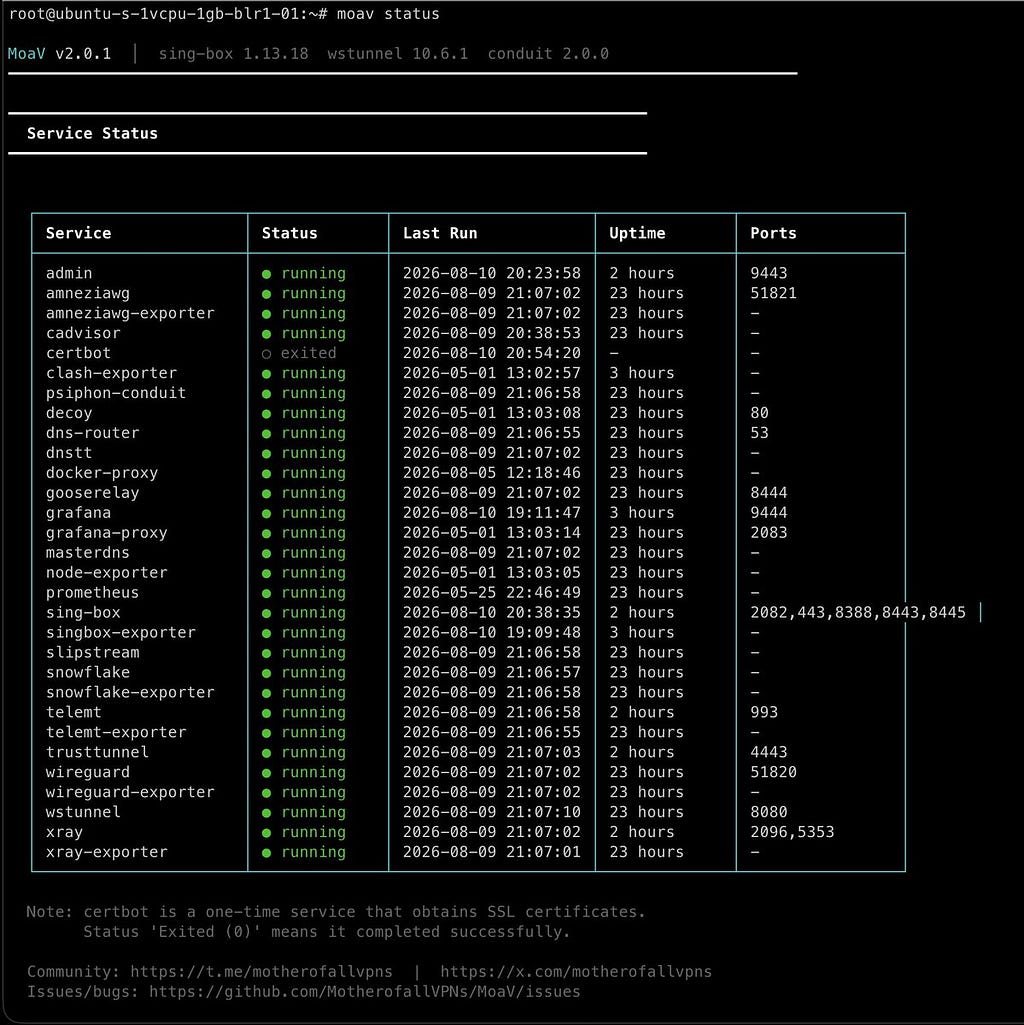Click the 'clash-exporter' service name
Viewport: 1024px width, 1025px height.
coord(111,373)
